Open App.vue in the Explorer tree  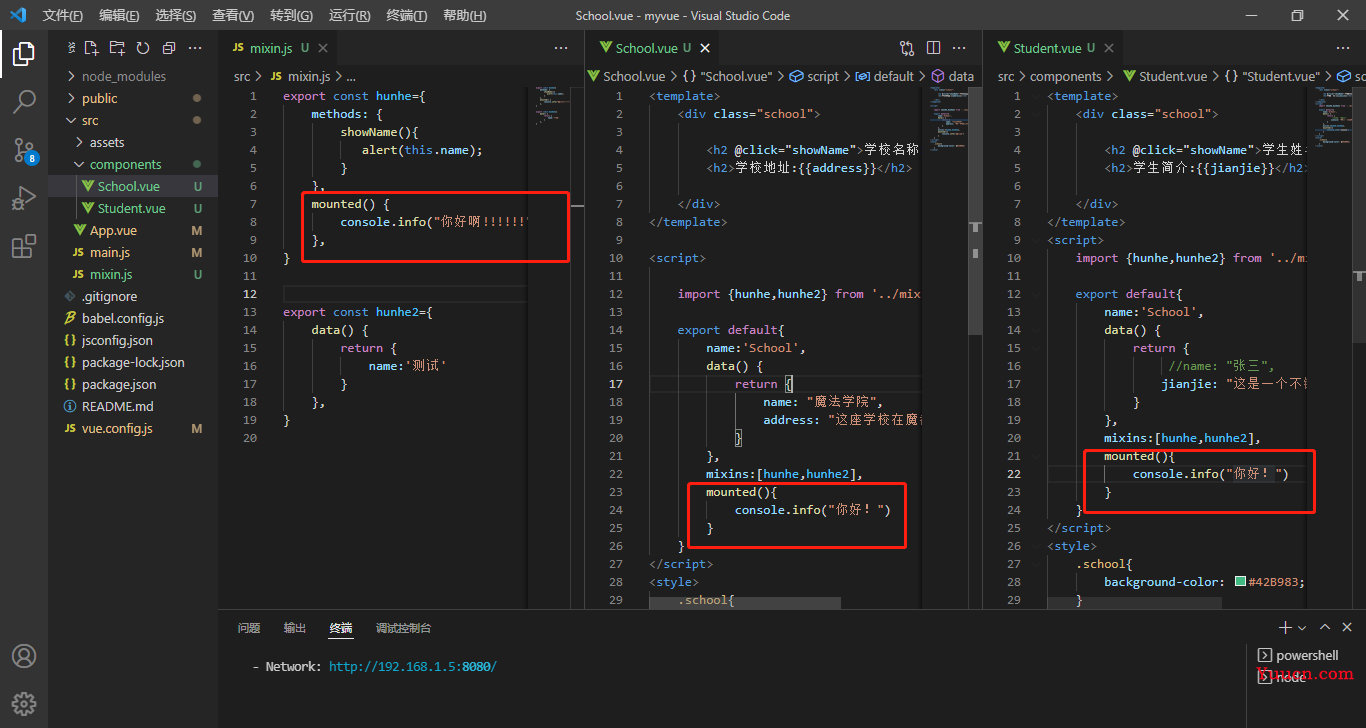[133, 230]
